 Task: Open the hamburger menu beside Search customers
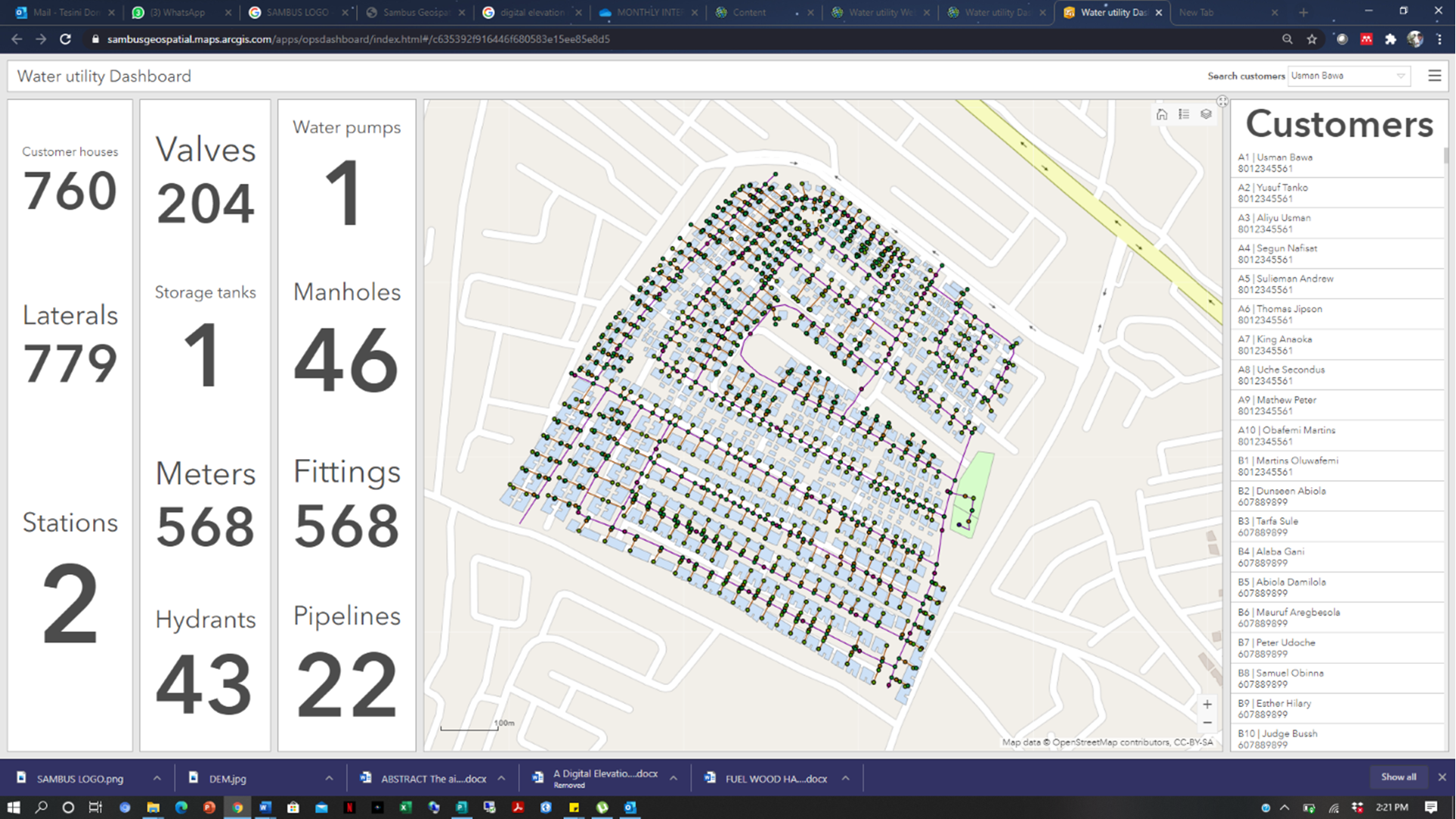coord(1434,76)
